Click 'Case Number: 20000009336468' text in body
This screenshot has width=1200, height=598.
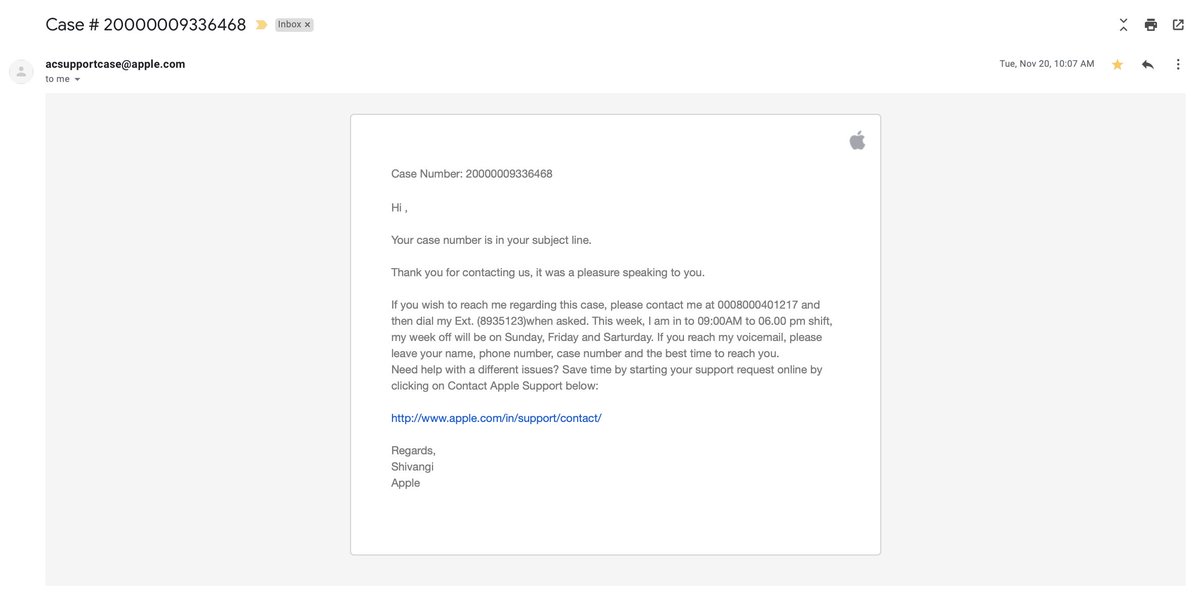click(x=472, y=174)
